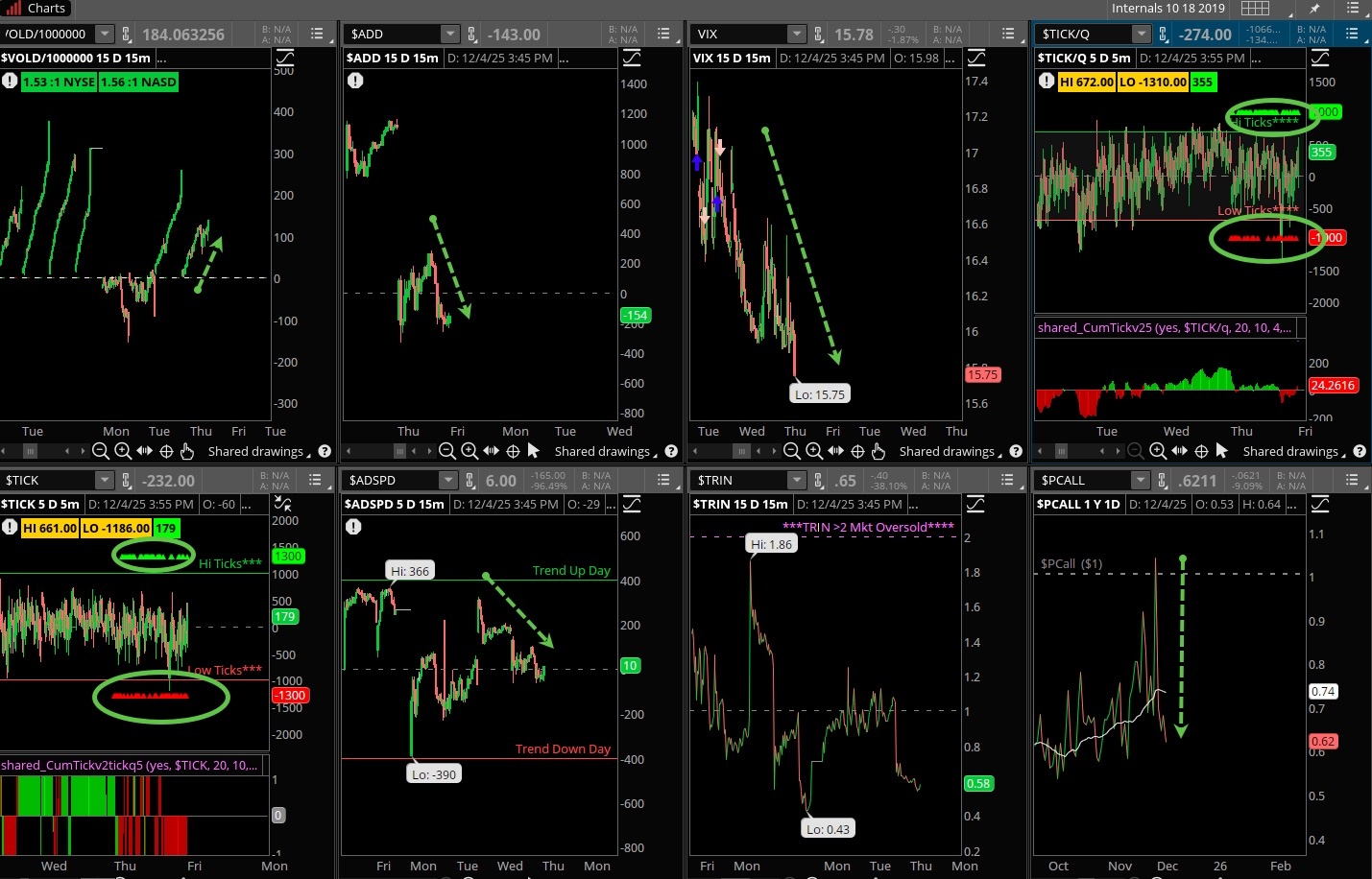Zoom in on the $ADD chart

point(469,451)
